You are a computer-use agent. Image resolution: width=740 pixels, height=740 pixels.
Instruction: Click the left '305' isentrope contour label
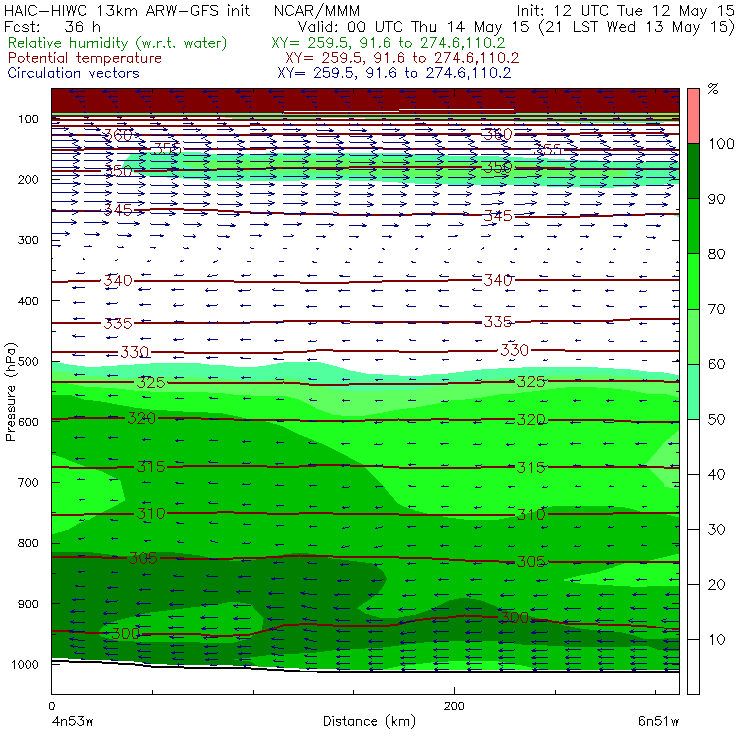tap(143, 558)
